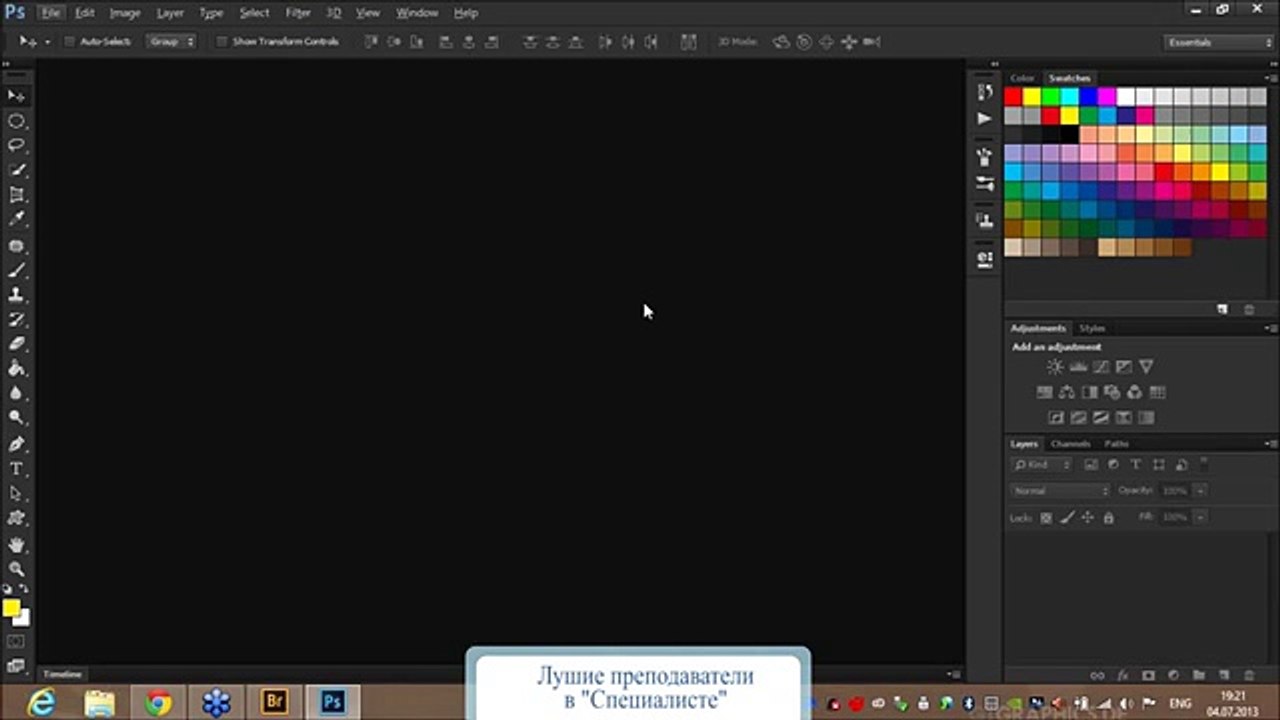This screenshot has width=1280, height=720.
Task: Open Google Chrome from the taskbar
Action: pos(158,703)
